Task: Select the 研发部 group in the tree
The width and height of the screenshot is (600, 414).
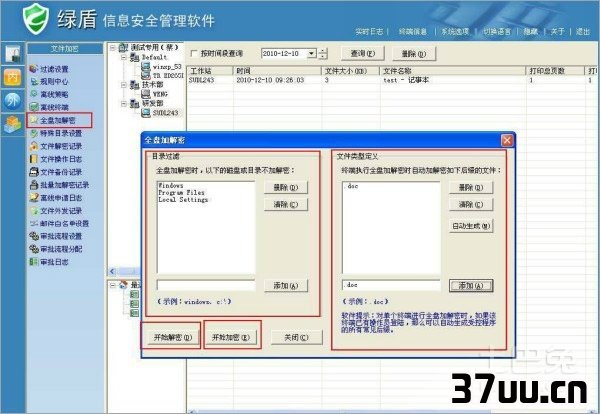Action: 147,103
